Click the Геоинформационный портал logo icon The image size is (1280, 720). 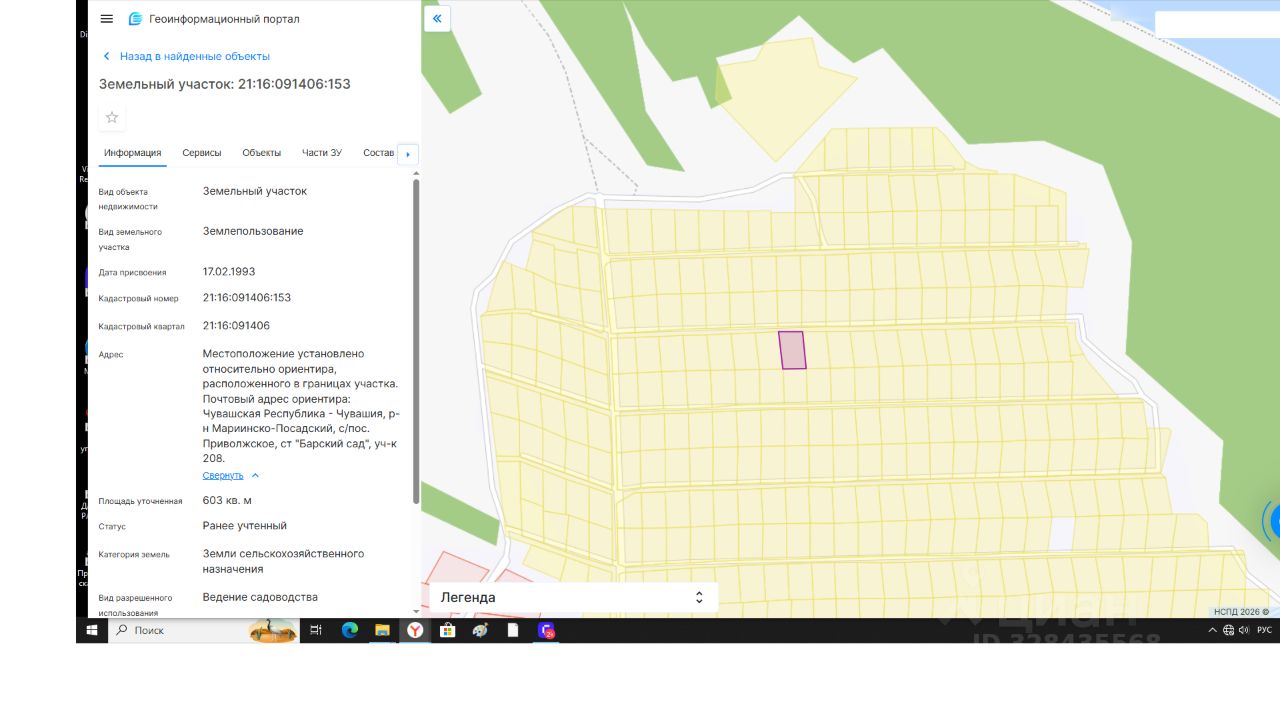135,19
